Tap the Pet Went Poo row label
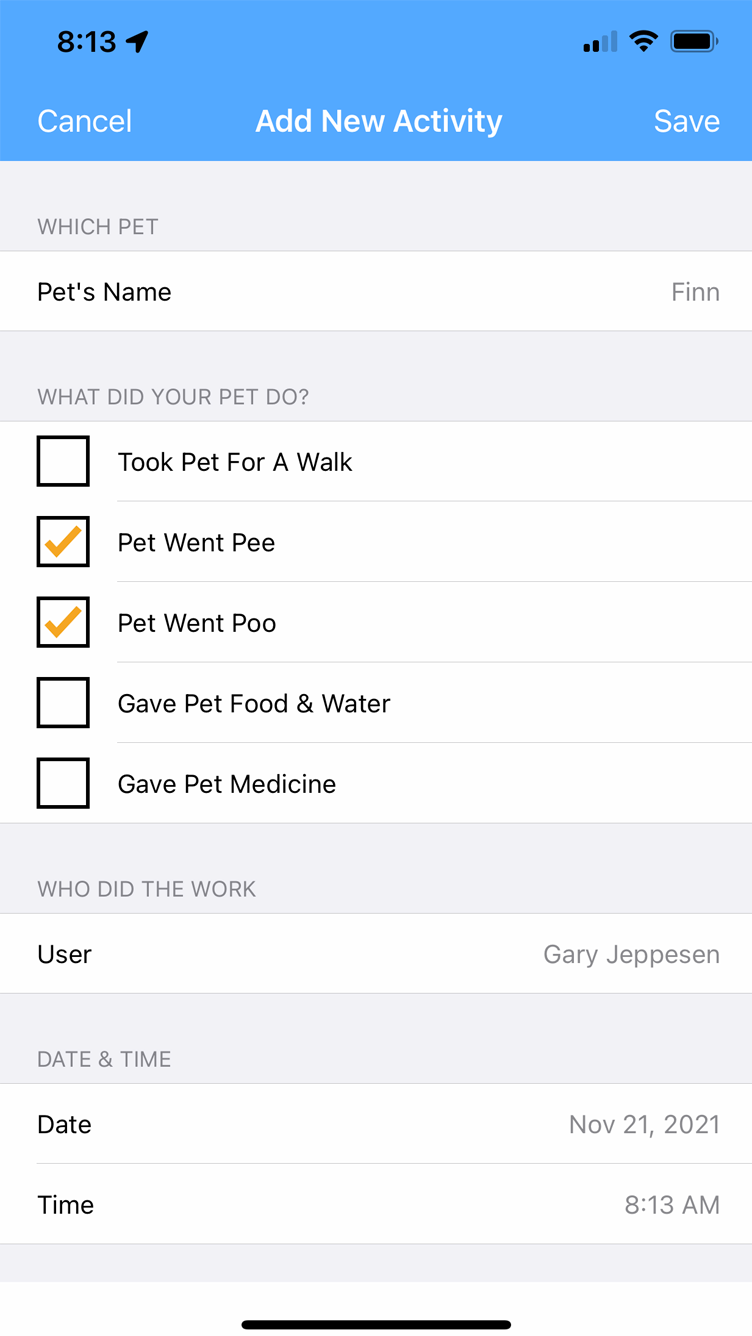 click(x=197, y=623)
